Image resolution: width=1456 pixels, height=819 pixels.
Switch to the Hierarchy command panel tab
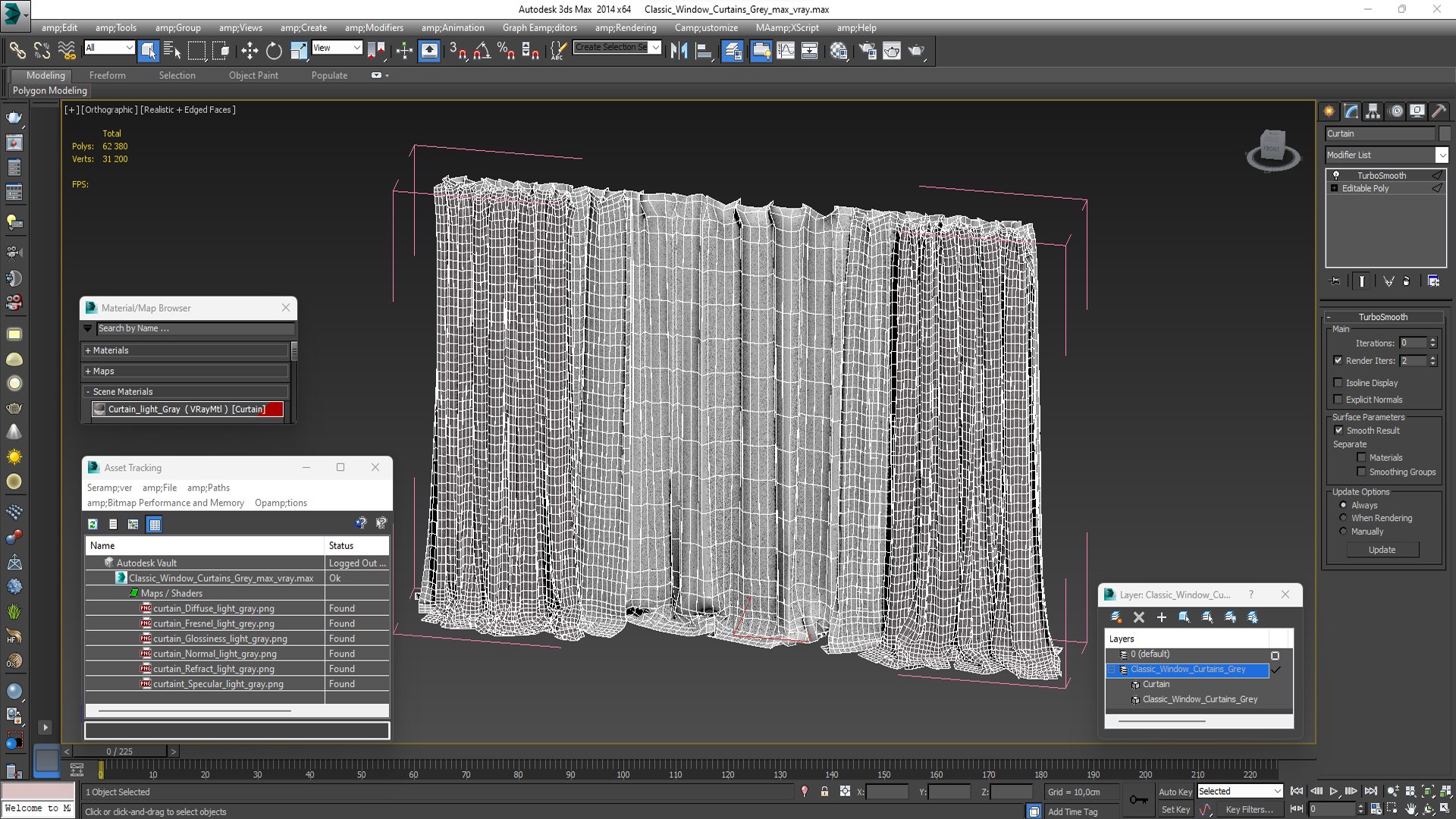pos(1373,111)
